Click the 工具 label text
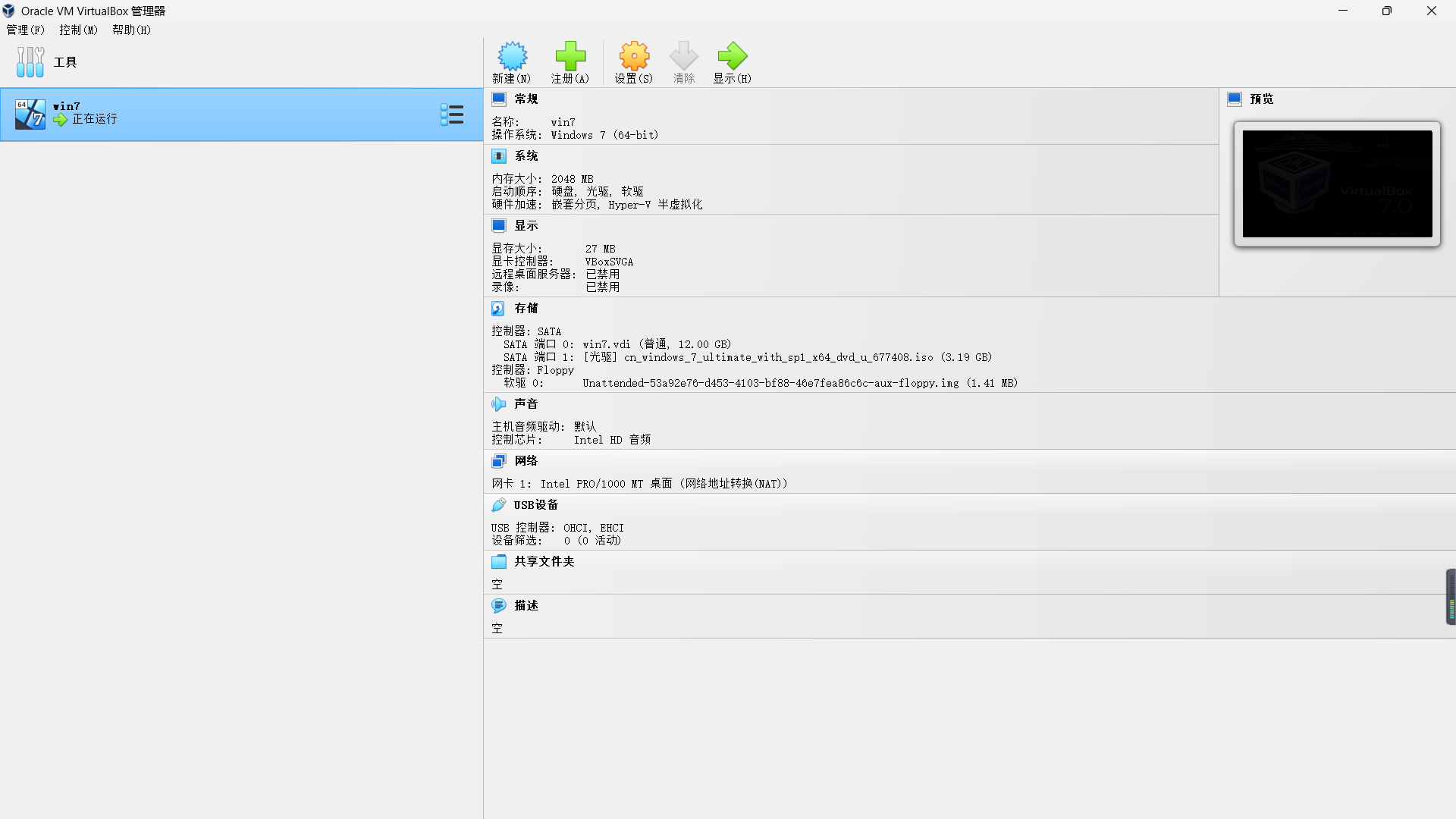This screenshot has width=1456, height=819. coord(65,62)
